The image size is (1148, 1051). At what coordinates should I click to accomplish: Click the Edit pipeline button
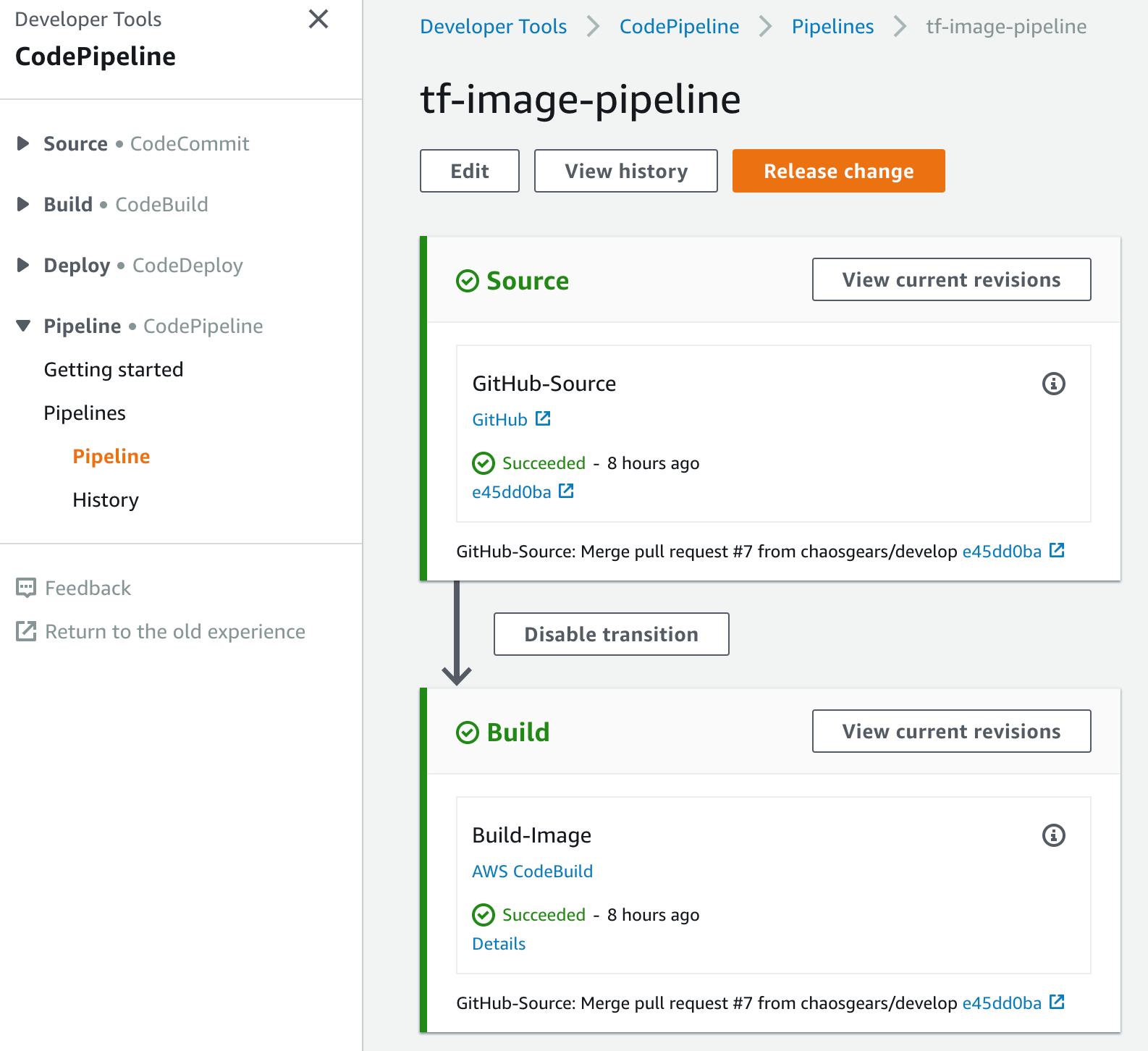coord(469,171)
